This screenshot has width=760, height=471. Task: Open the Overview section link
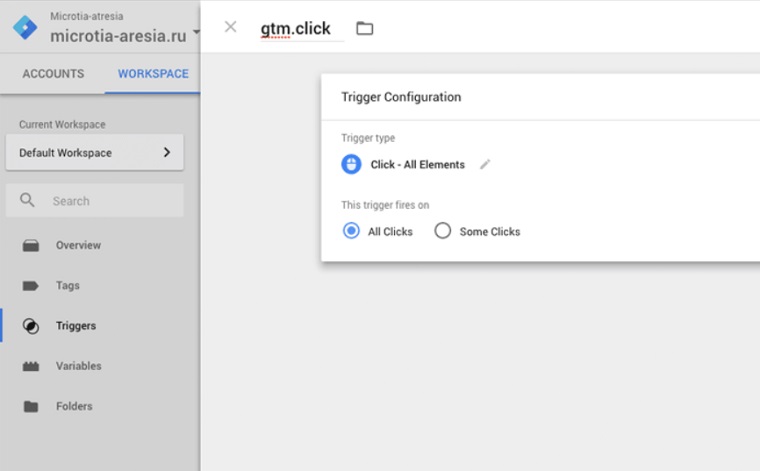point(78,245)
